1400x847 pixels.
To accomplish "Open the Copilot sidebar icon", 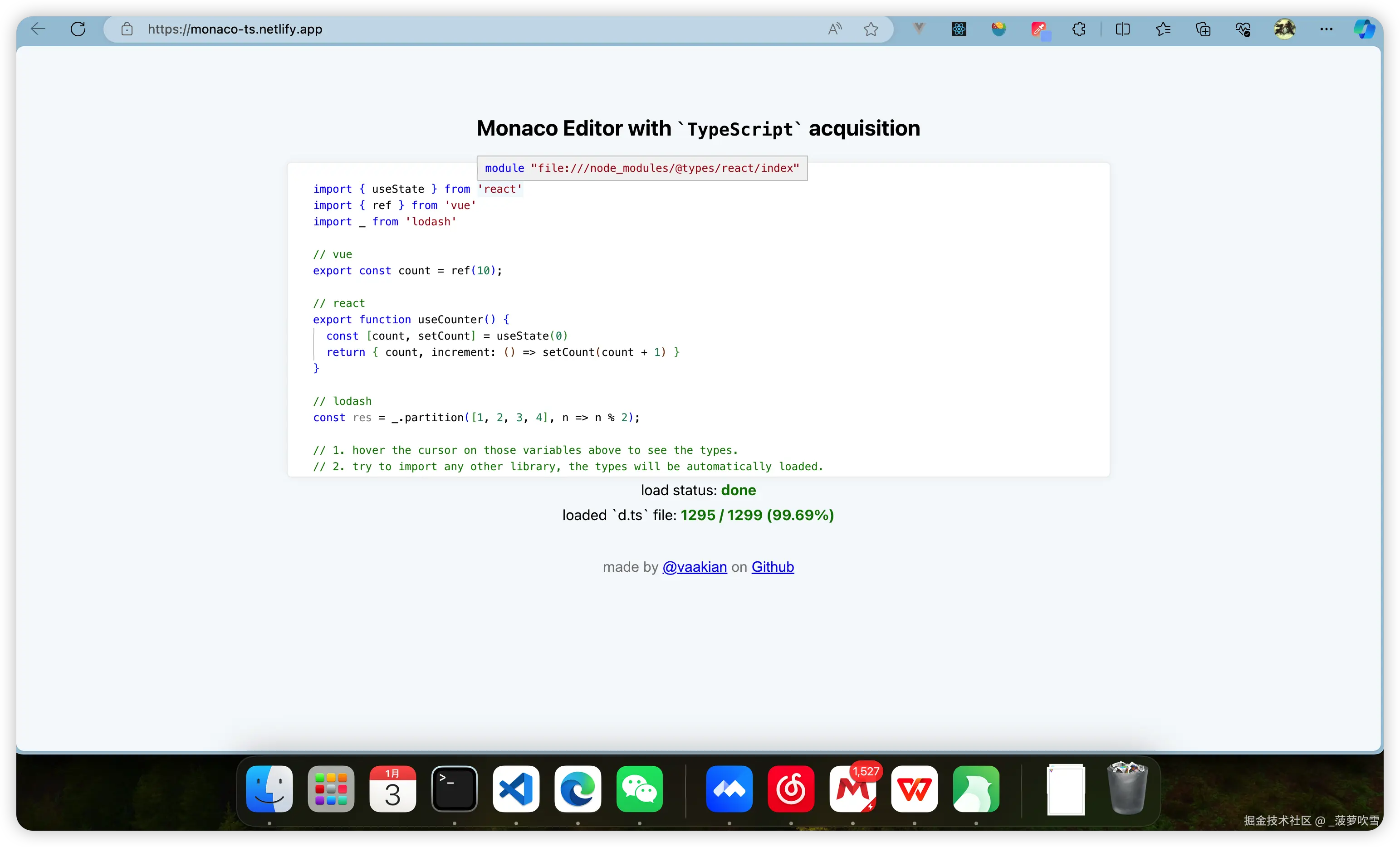I will coord(1364,29).
